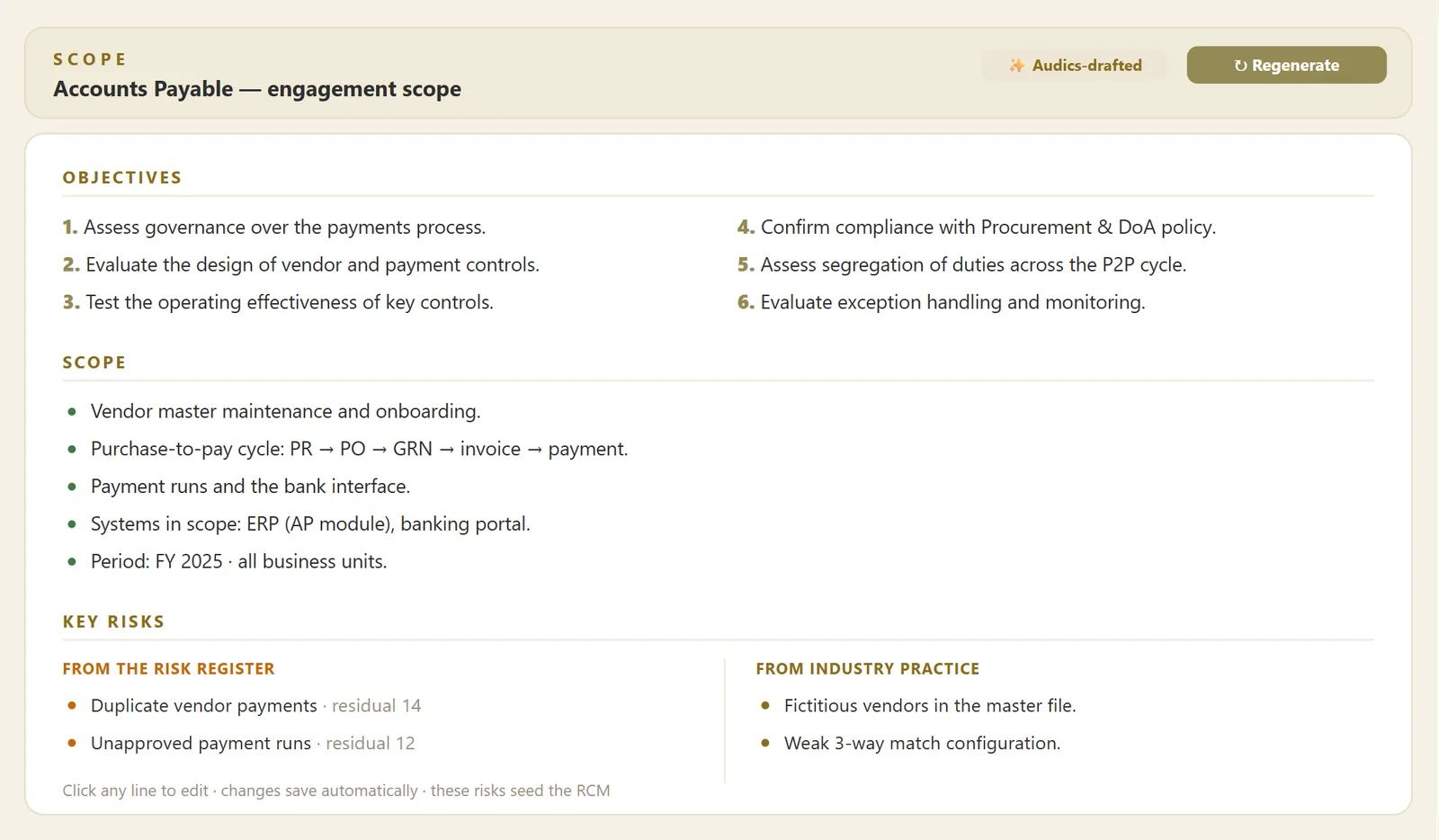The height and width of the screenshot is (840, 1439).
Task: Click the Unapproved payment runs risk
Action: (253, 744)
